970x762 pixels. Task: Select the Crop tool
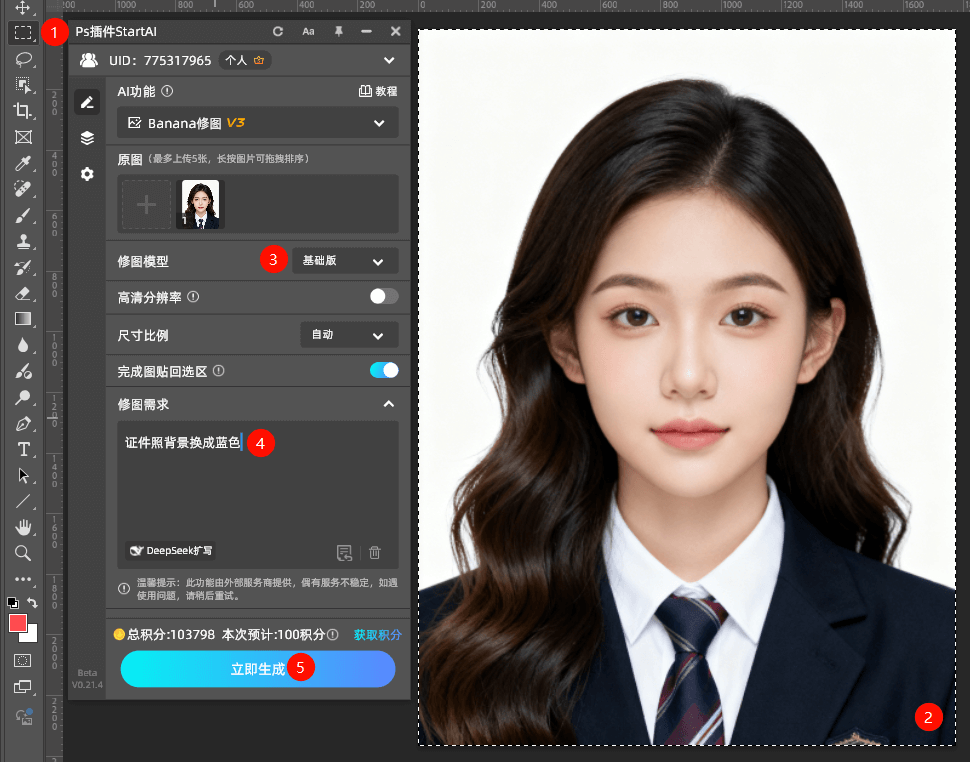pyautogui.click(x=22, y=111)
